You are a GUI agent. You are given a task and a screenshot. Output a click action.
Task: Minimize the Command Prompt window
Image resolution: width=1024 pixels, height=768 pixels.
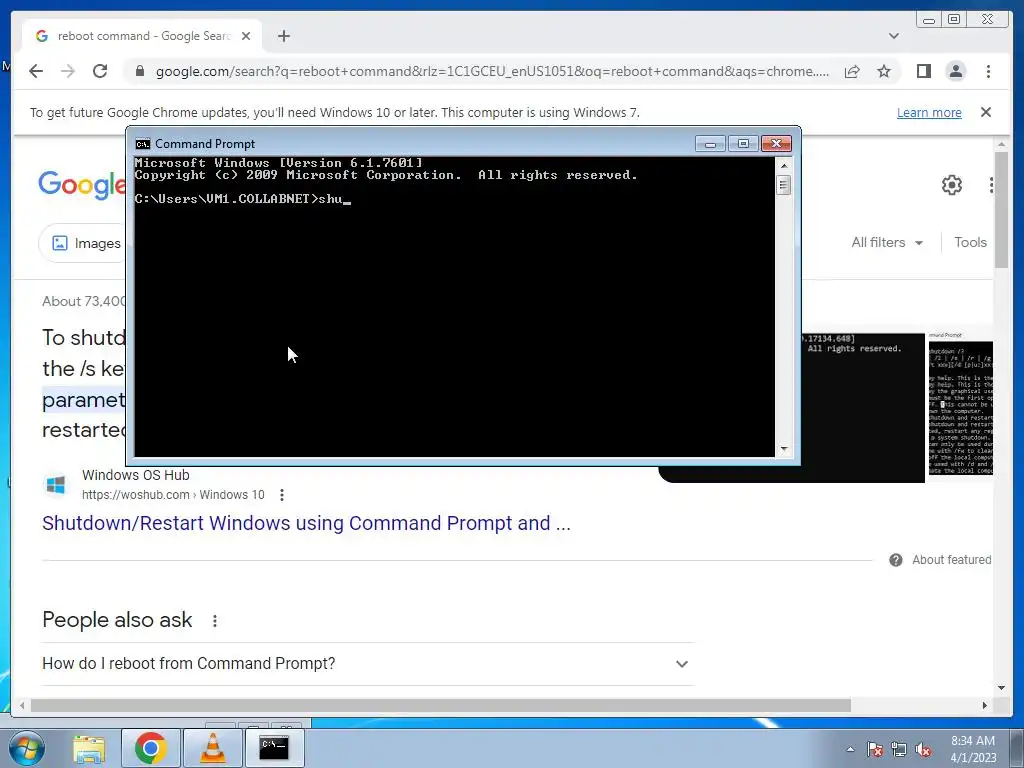point(710,144)
